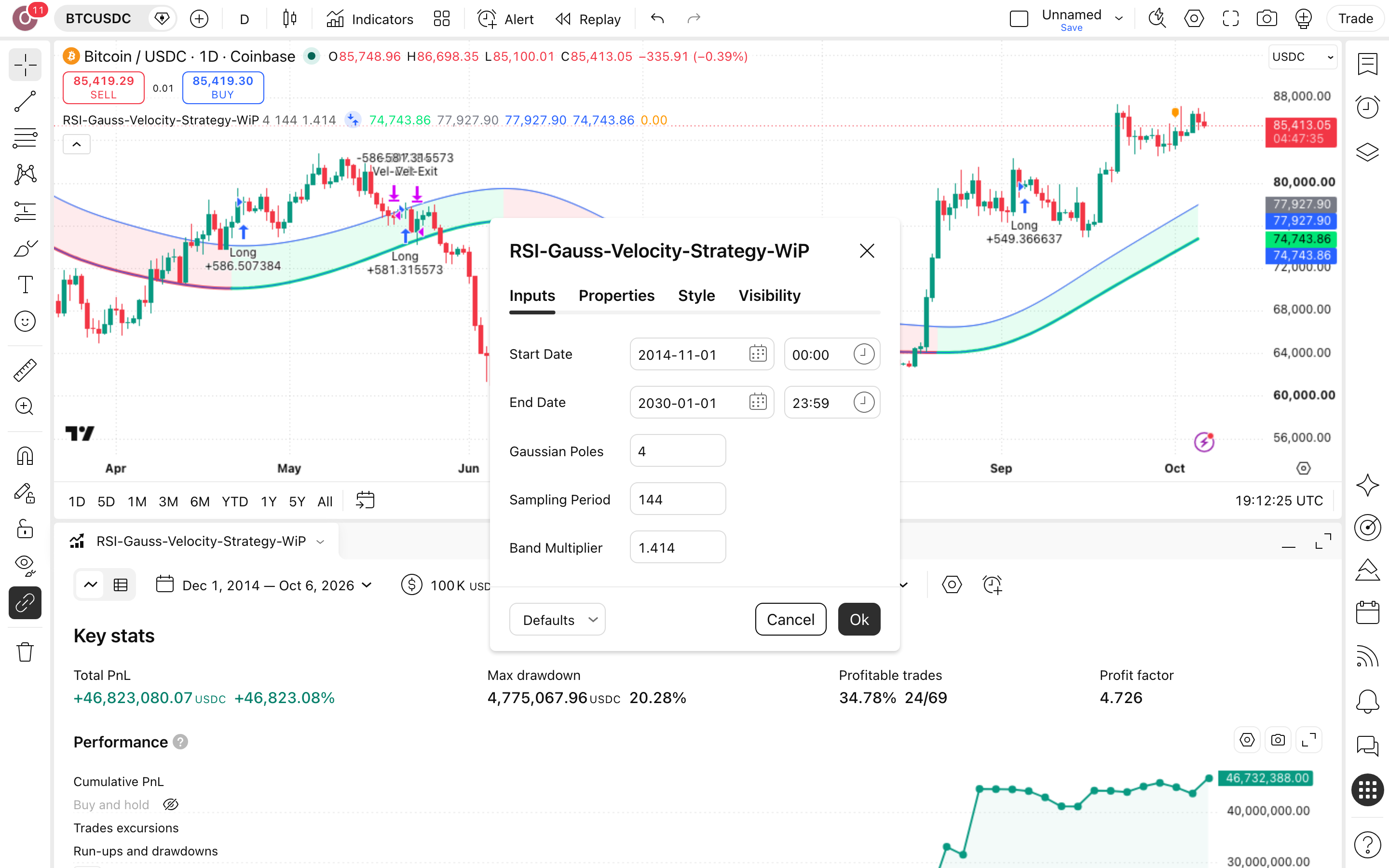Viewport: 1389px width, 868px height.
Task: Open Unnamed layout dropdown arrow
Action: coord(1118,18)
